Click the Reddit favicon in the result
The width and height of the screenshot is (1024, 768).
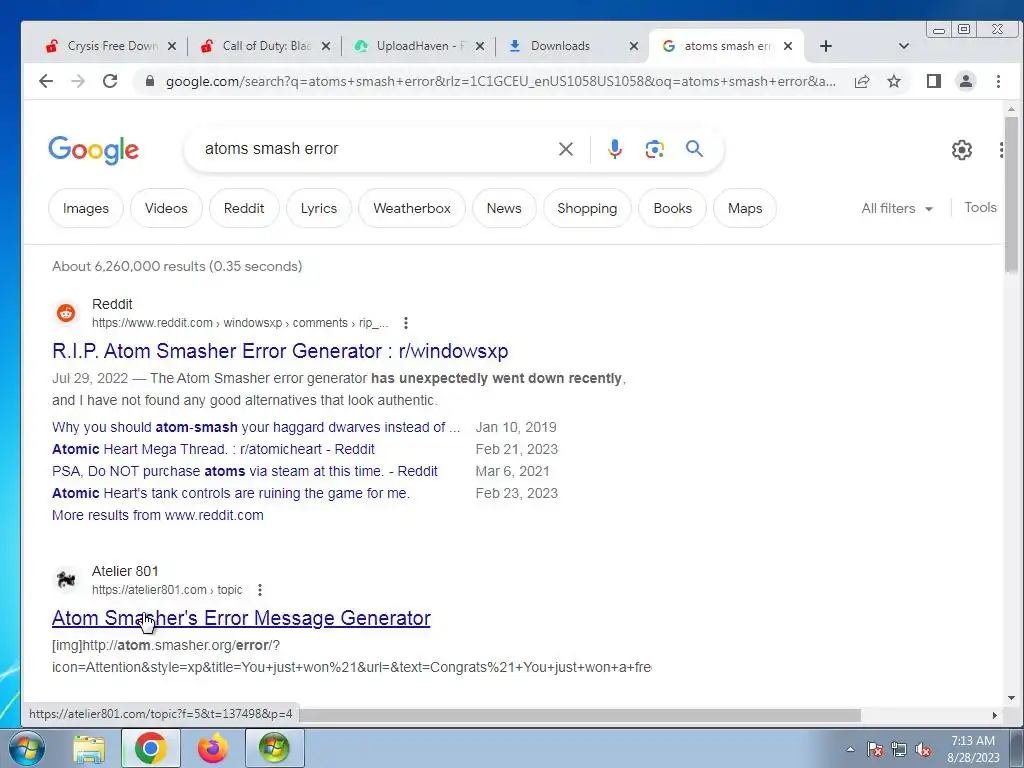pyautogui.click(x=66, y=313)
